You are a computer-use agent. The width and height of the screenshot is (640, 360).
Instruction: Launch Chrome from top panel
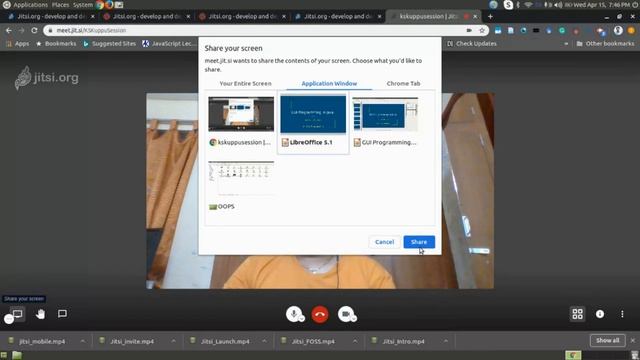(100, 4)
